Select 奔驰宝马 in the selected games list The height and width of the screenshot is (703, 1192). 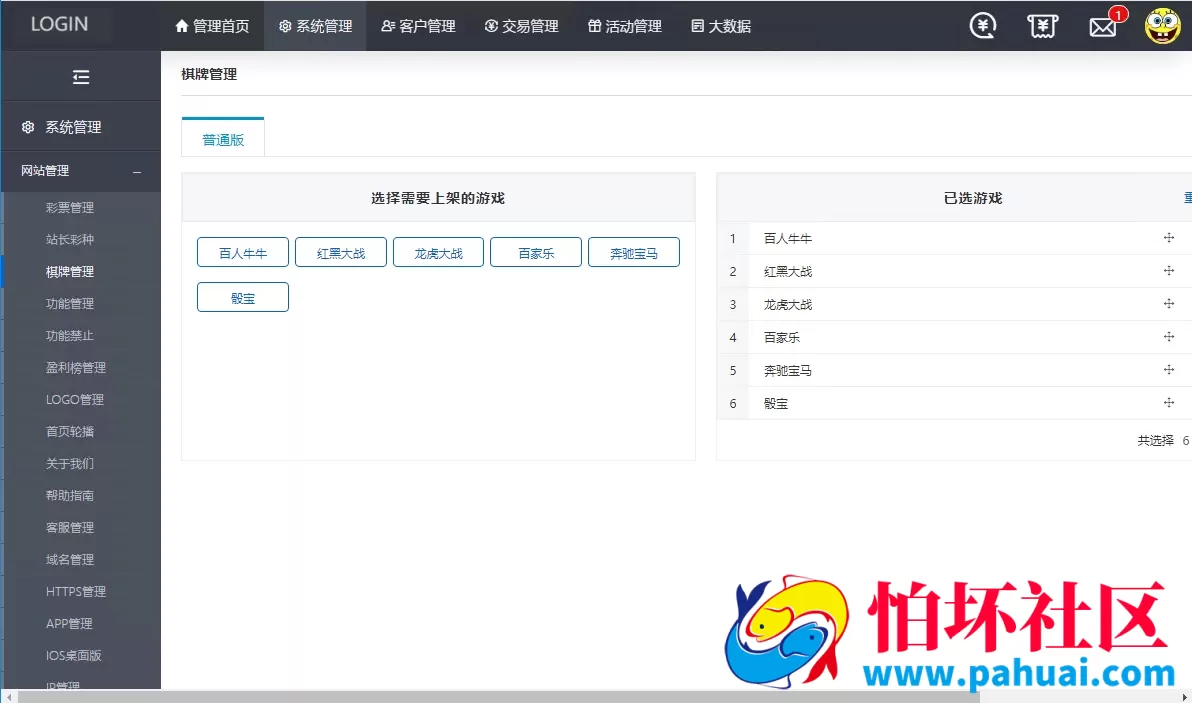point(788,370)
